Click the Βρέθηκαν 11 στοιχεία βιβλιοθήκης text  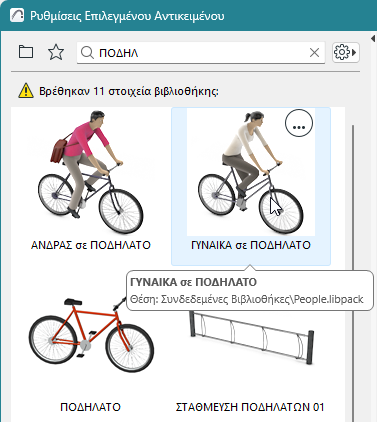129,91
